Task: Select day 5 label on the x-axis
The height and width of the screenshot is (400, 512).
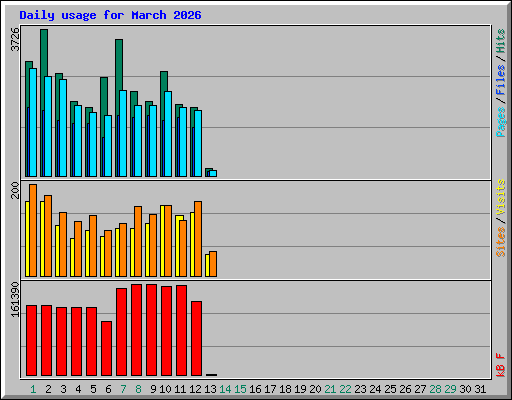Action: (93, 389)
